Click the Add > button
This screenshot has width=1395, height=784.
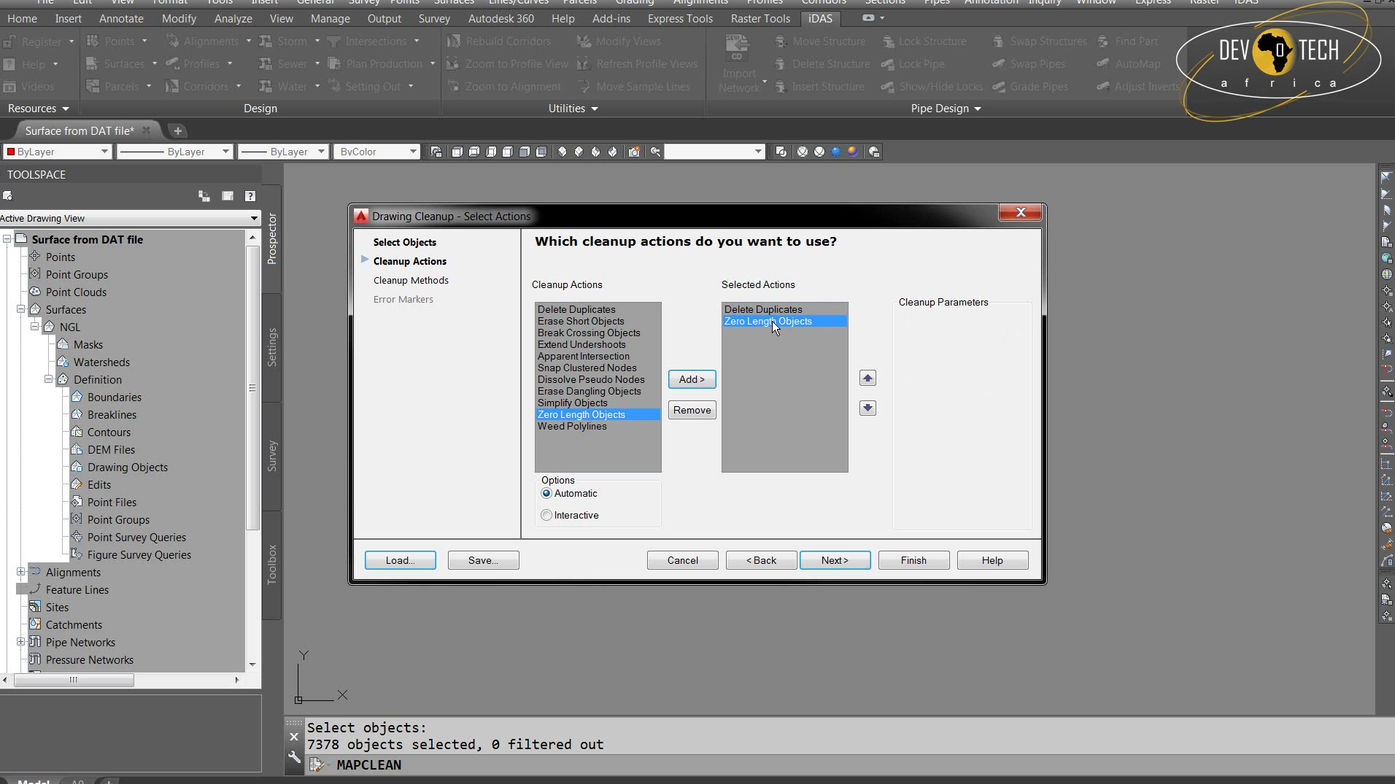click(x=692, y=379)
